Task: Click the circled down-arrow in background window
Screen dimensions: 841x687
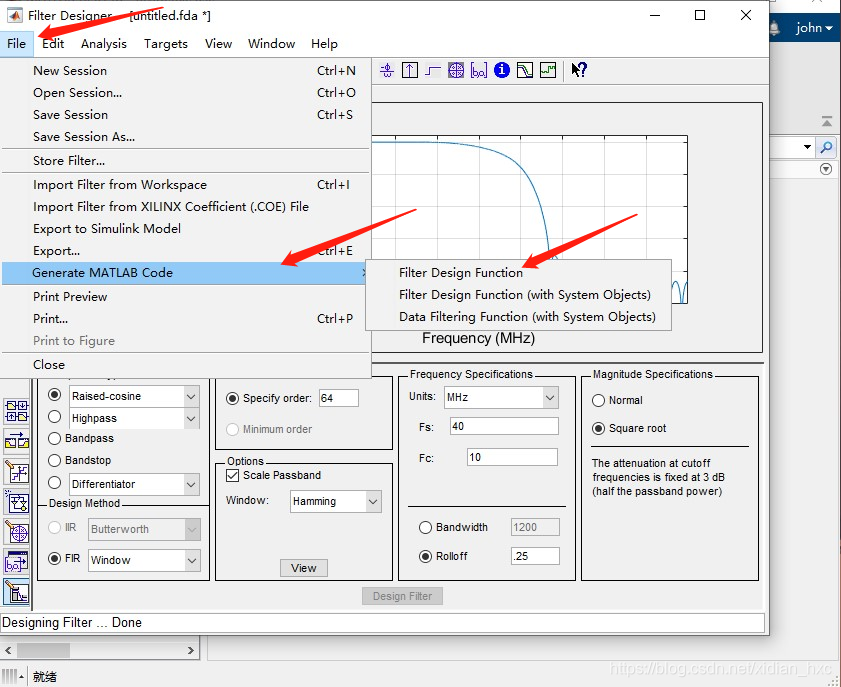Action: pos(826,169)
